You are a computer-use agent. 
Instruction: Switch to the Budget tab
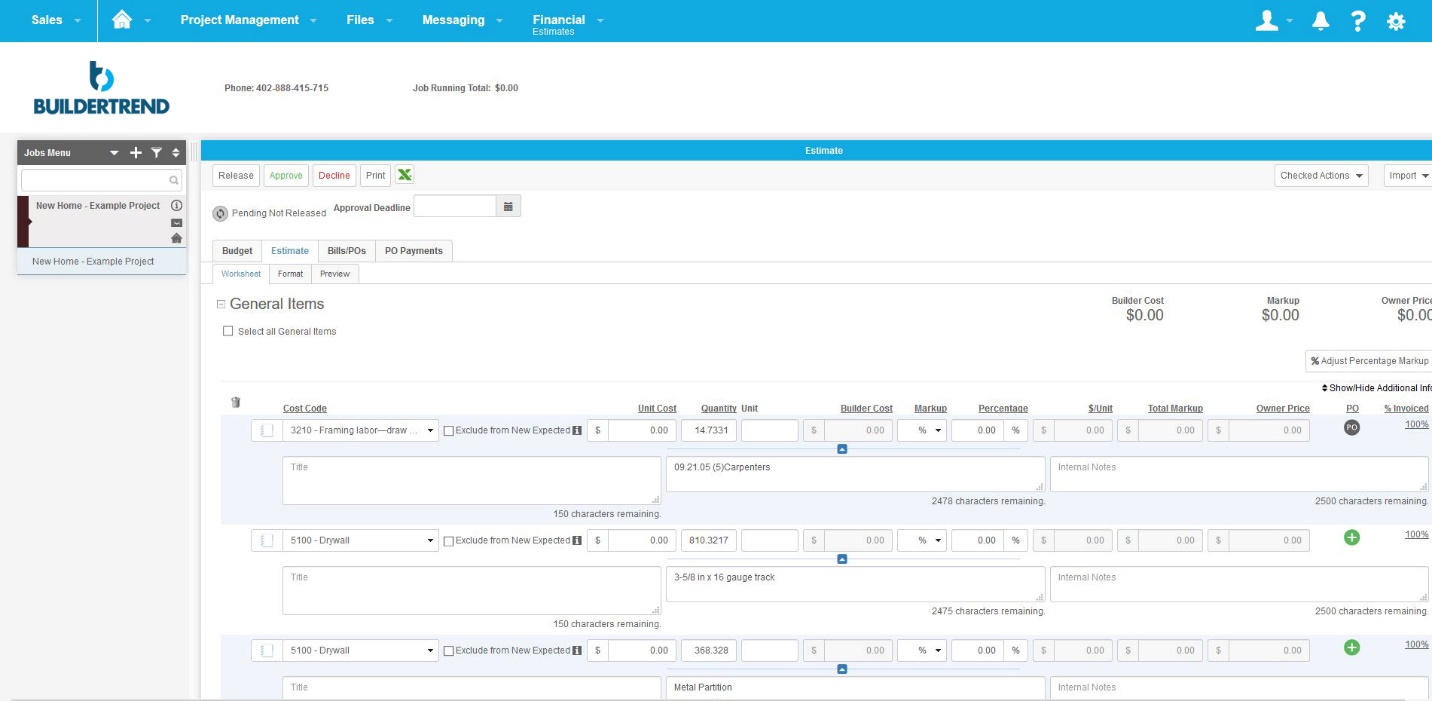(237, 251)
